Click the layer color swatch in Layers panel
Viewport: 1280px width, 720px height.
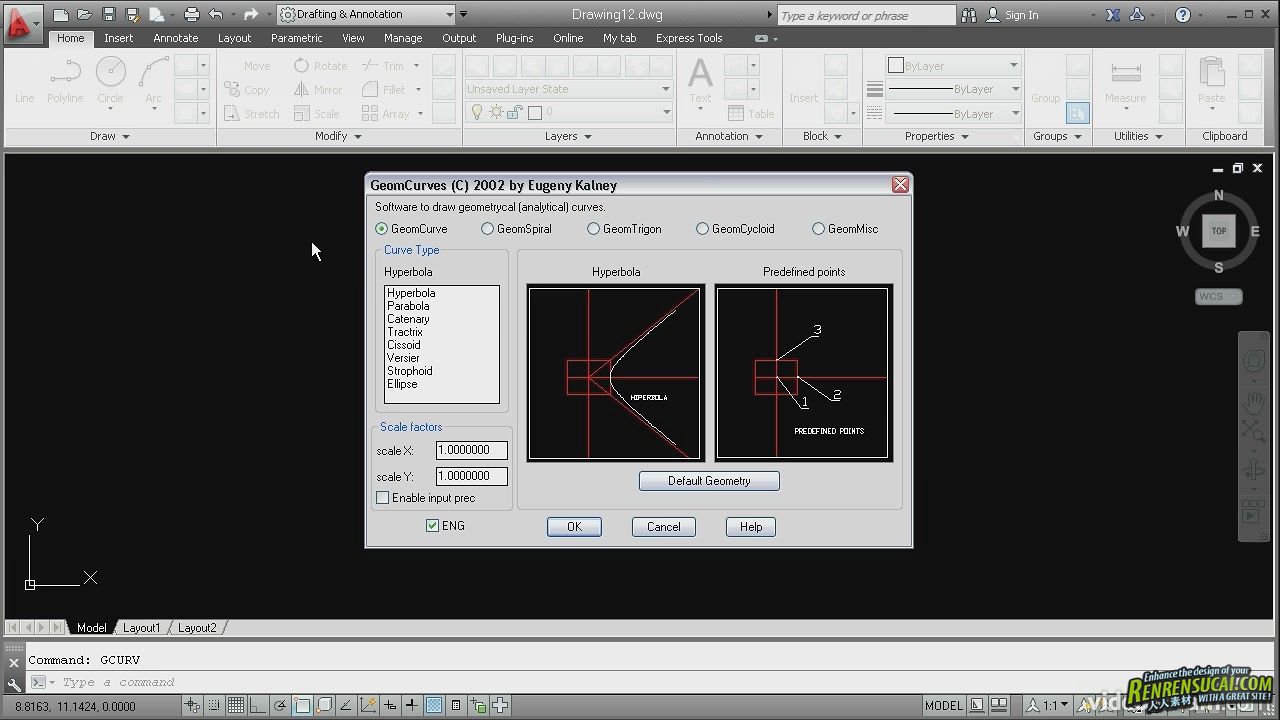[x=535, y=113]
